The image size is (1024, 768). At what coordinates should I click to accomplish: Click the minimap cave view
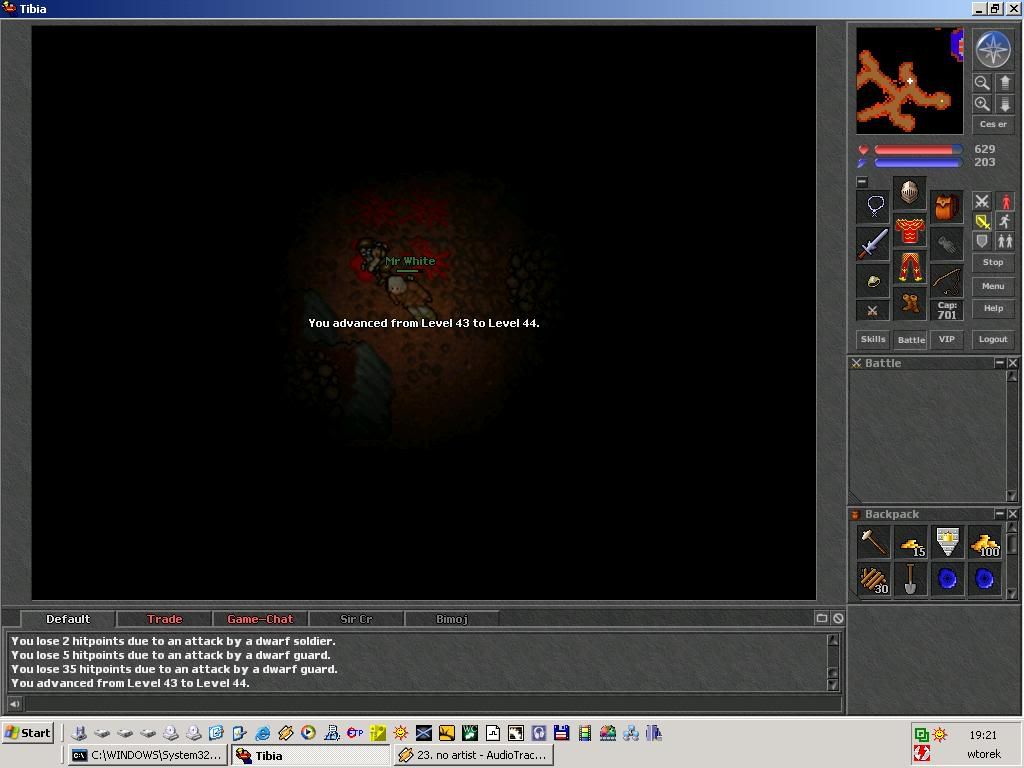point(910,80)
